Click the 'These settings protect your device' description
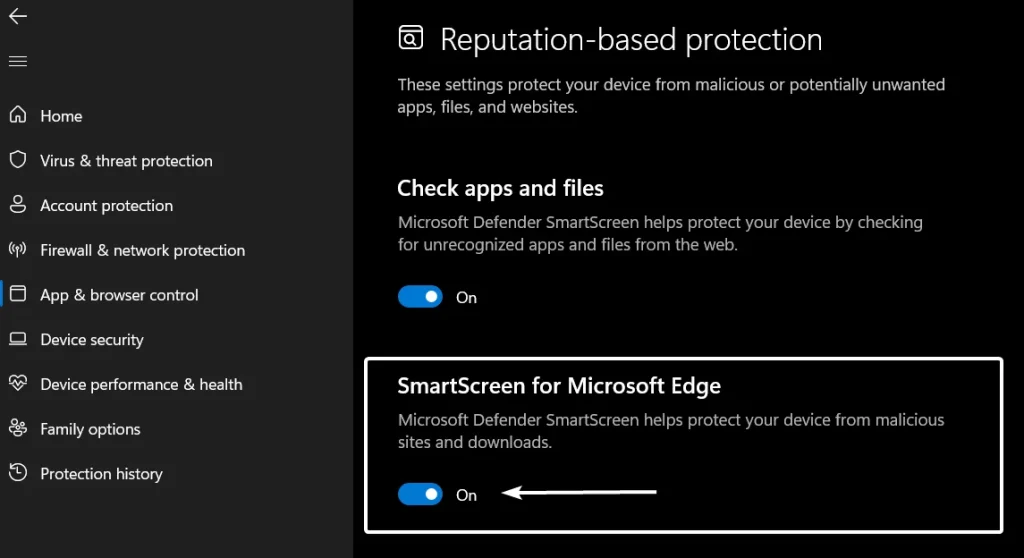Screen dimensions: 1024x558 [671, 95]
